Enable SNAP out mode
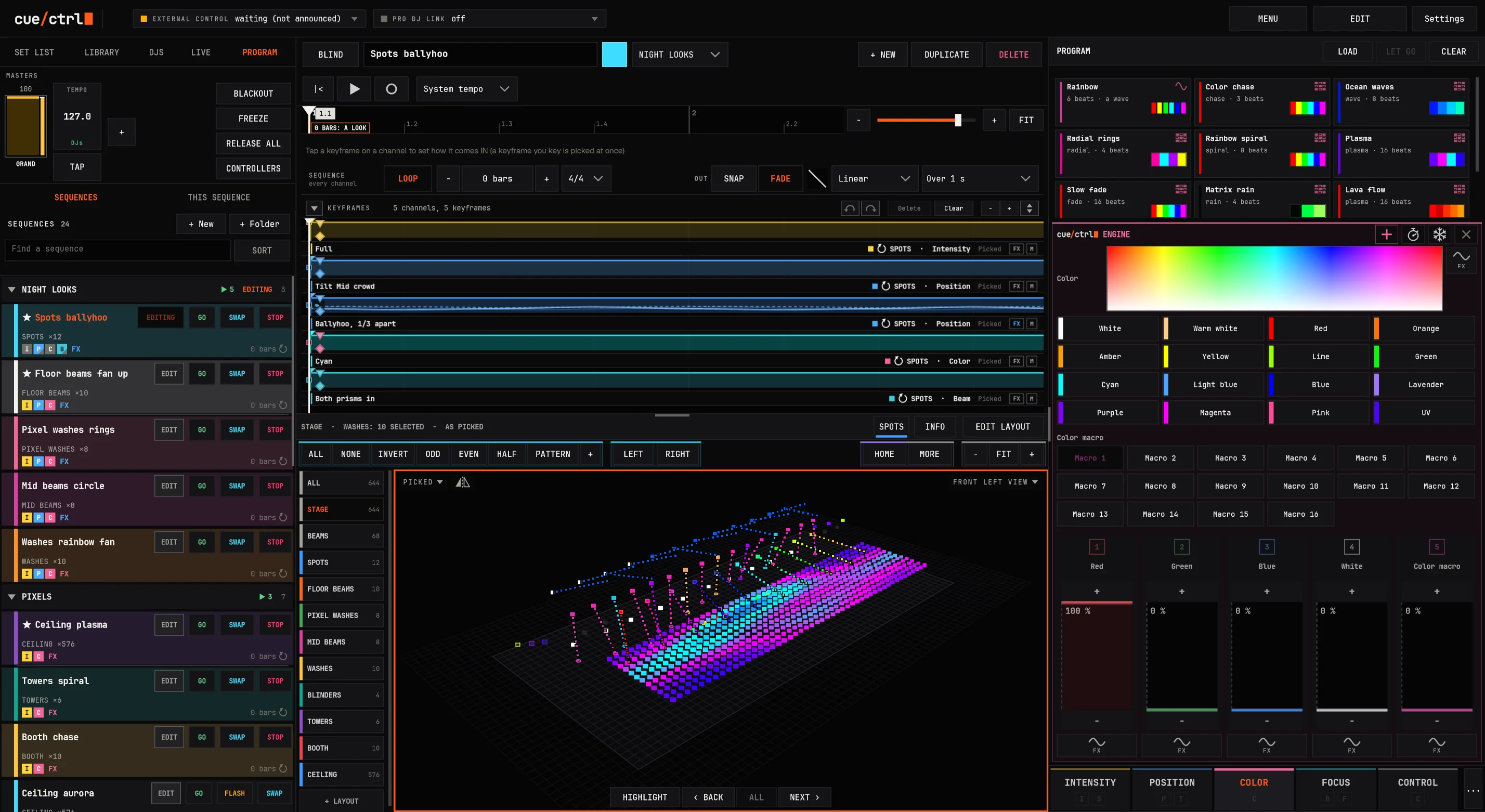The width and height of the screenshot is (1485, 812). click(x=733, y=179)
